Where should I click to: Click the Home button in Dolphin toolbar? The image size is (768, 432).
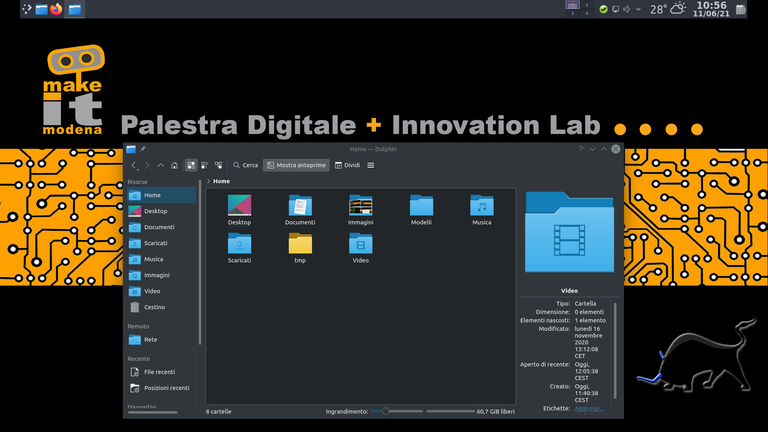[174, 165]
